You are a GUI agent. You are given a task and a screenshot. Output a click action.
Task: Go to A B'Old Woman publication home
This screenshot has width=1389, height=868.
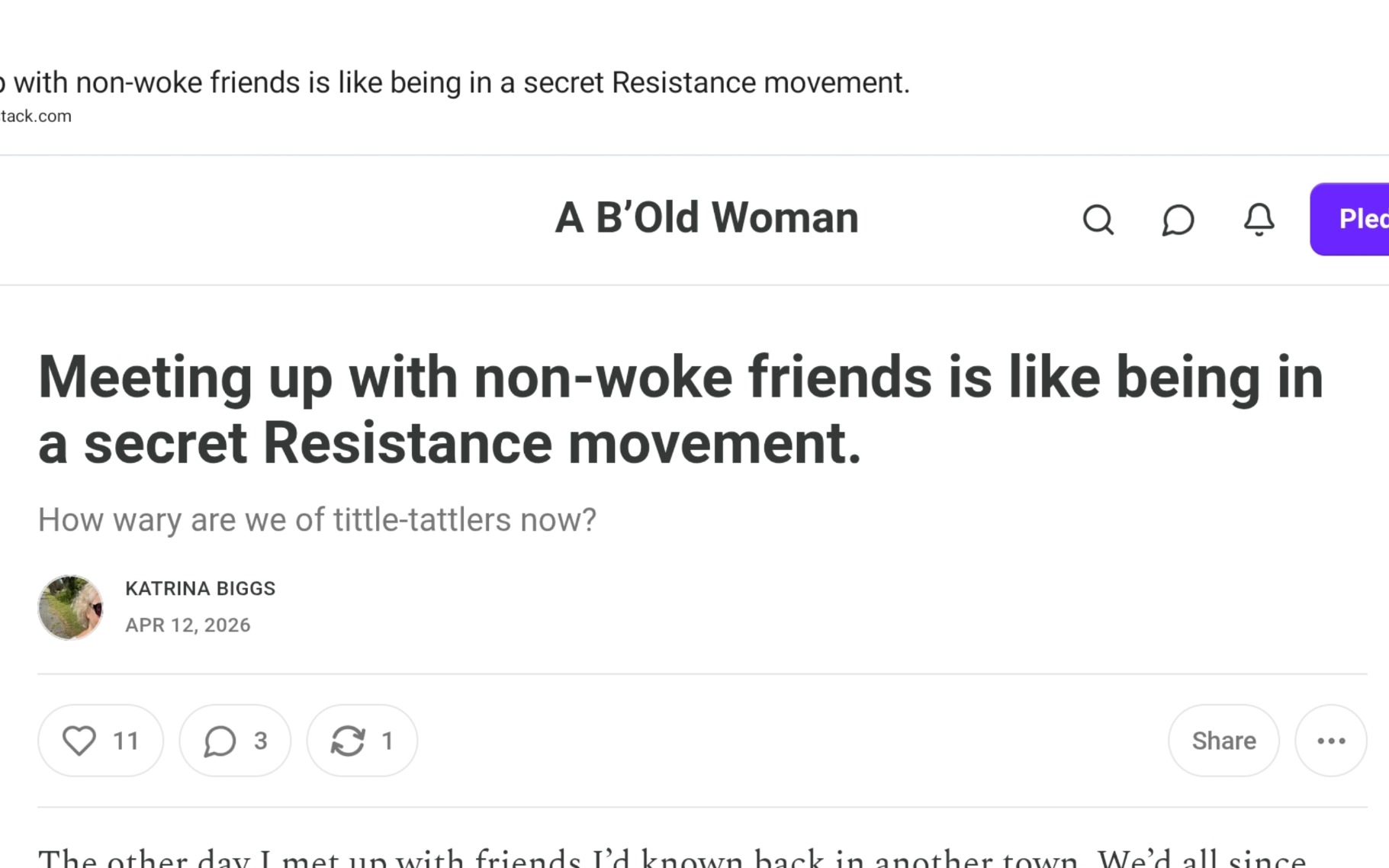tap(706, 218)
